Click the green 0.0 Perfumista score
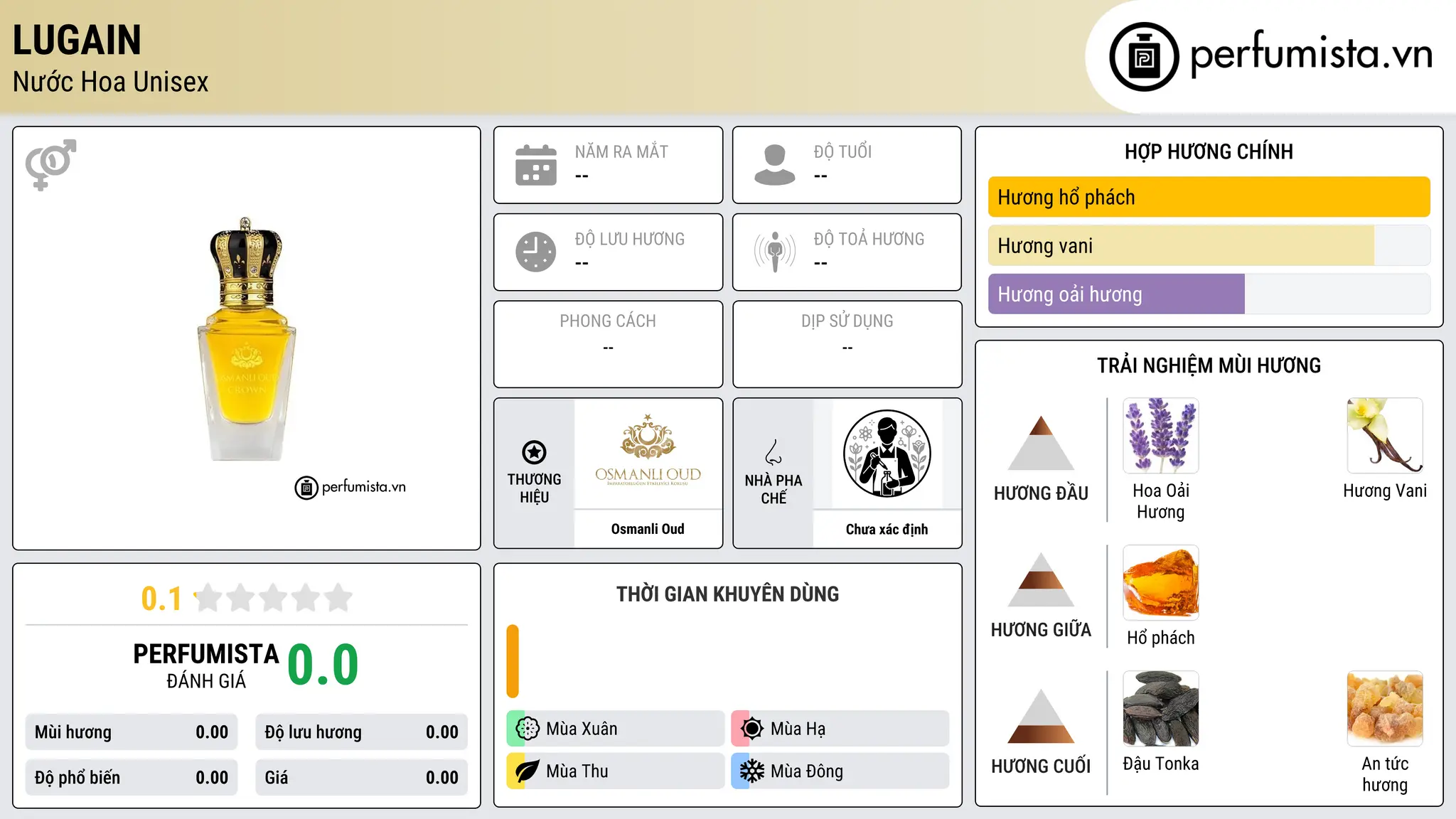The width and height of the screenshot is (1456, 819). [x=323, y=664]
